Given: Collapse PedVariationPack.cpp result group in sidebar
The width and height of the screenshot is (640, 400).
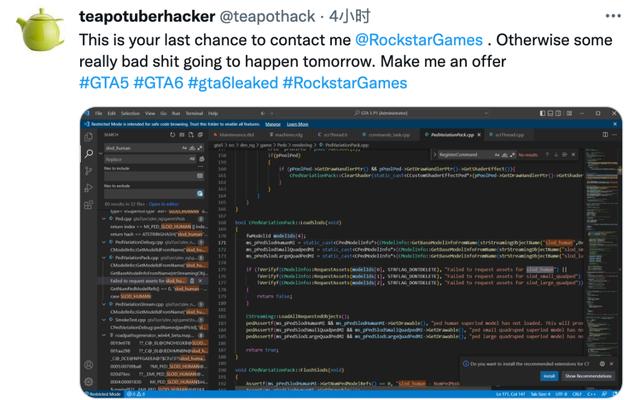Looking at the screenshot, I should tap(104, 258).
